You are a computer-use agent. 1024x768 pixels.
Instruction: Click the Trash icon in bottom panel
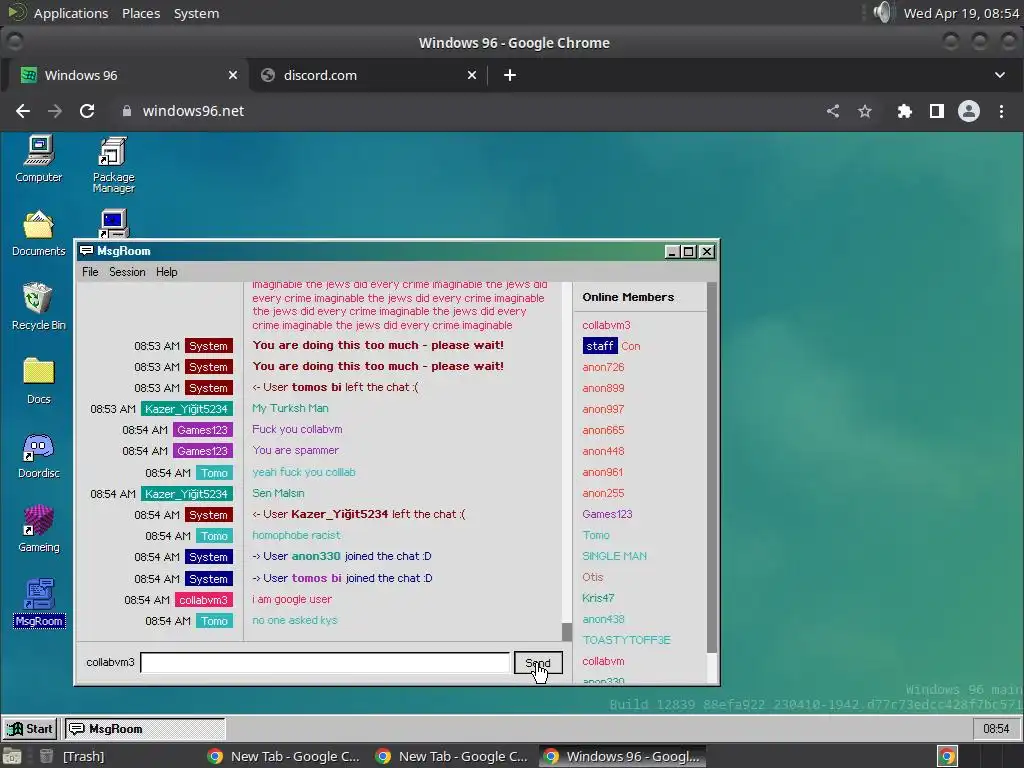tap(46, 756)
